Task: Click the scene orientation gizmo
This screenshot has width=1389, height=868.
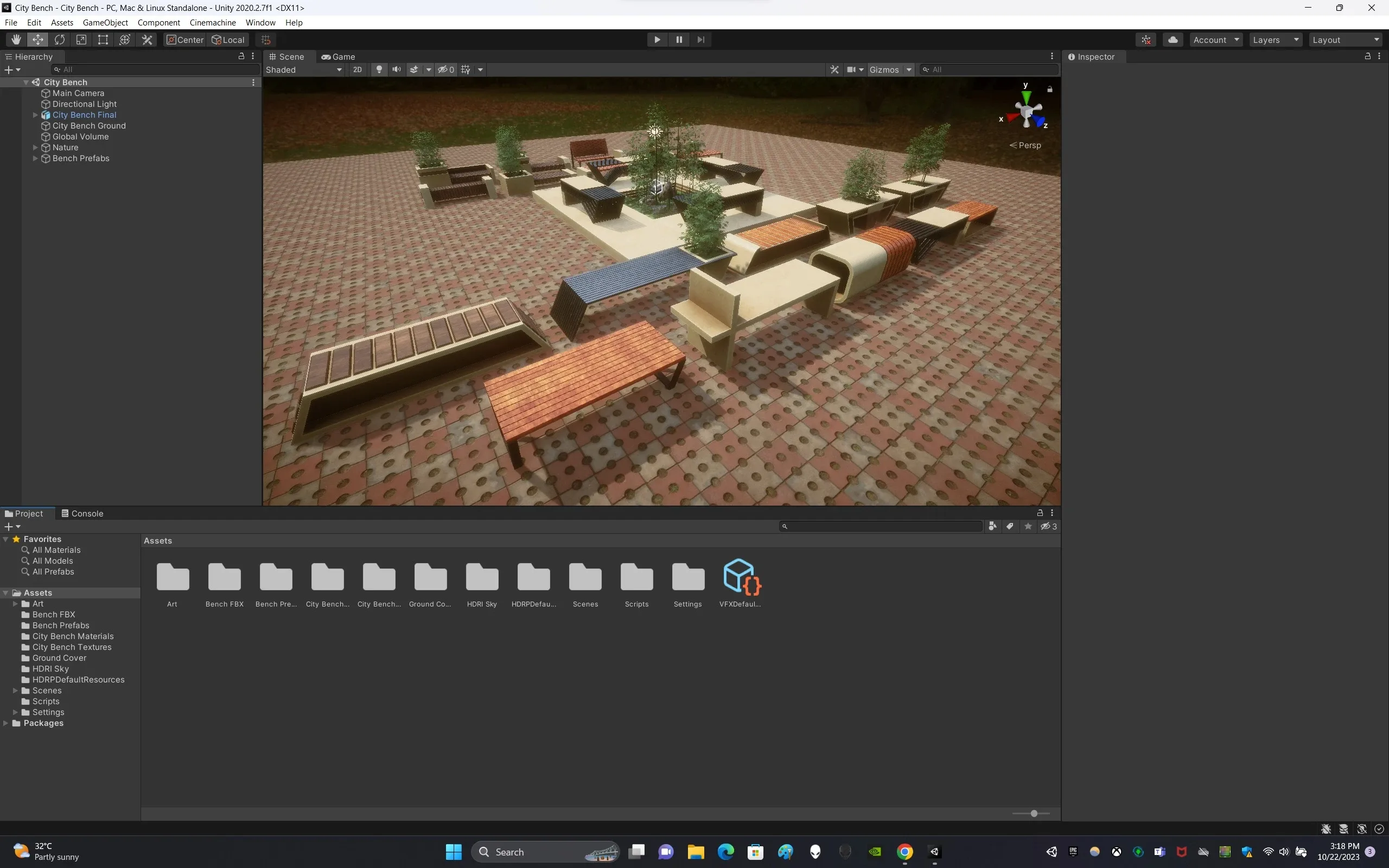Action: 1026,110
